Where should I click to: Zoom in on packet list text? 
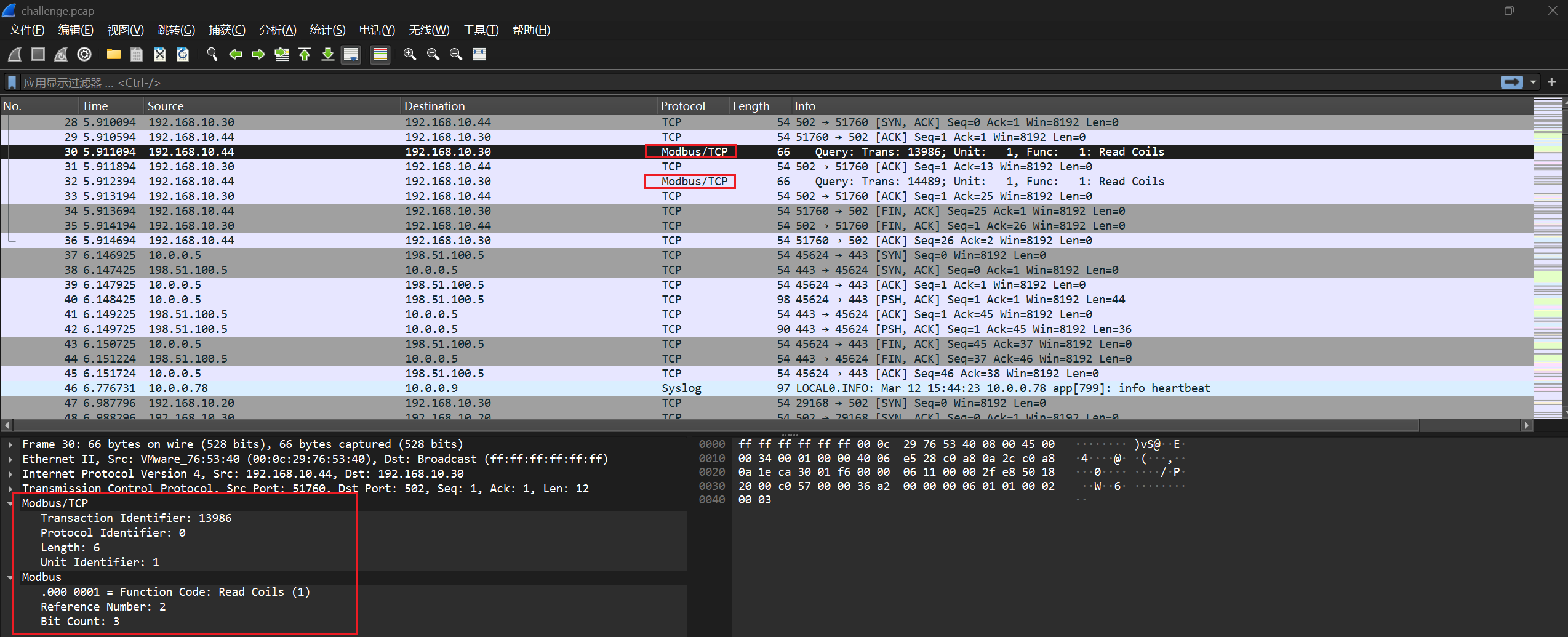[x=409, y=55]
